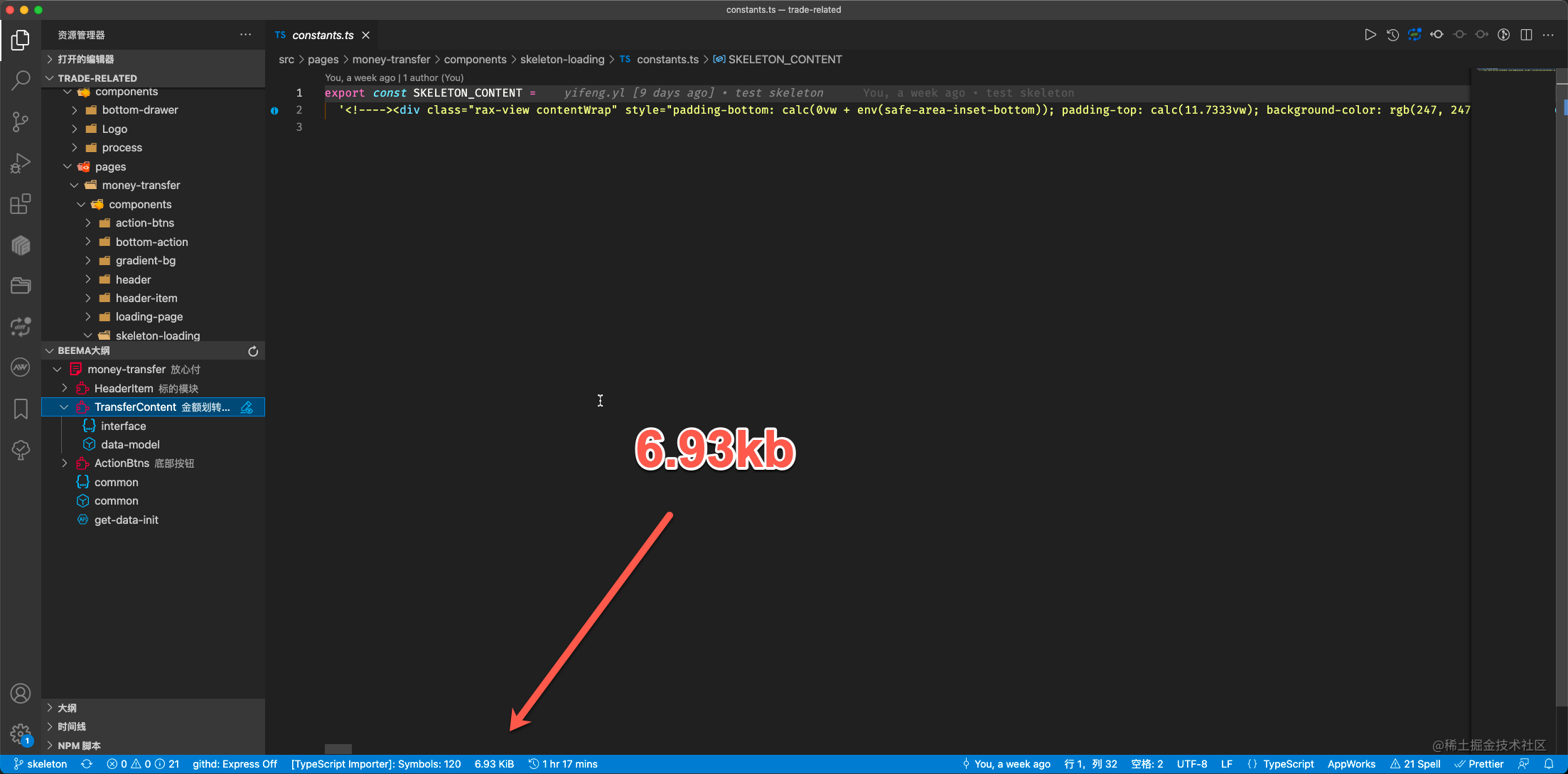Close the constants.ts editor tab
The width and height of the screenshot is (1568, 774).
pyautogui.click(x=366, y=35)
